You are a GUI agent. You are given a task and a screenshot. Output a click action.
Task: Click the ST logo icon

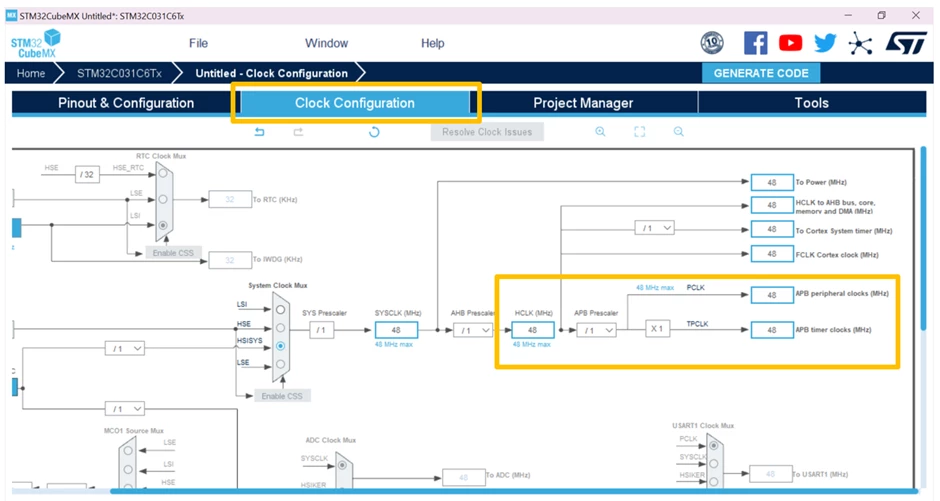[x=905, y=43]
